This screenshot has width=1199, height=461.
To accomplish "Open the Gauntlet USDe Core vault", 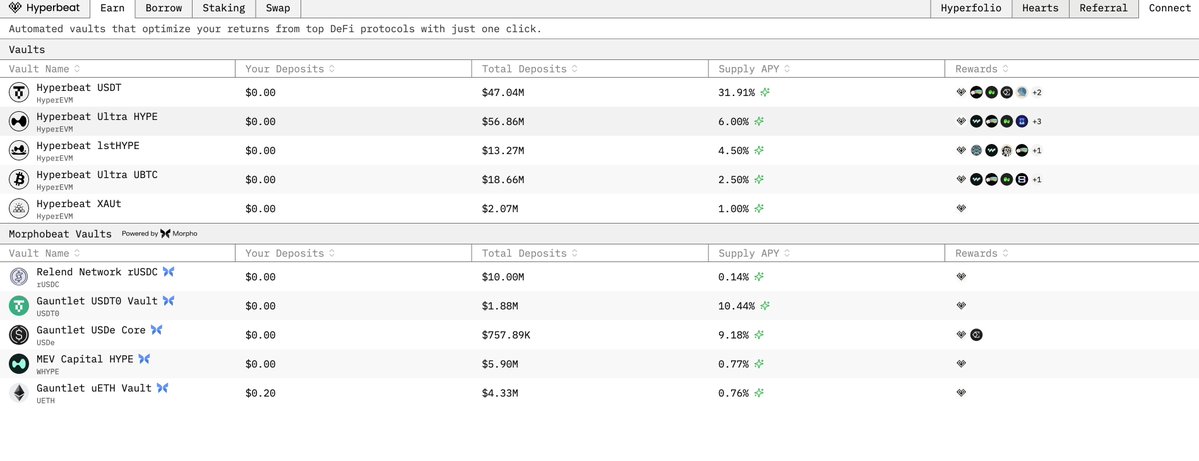I will (600, 335).
